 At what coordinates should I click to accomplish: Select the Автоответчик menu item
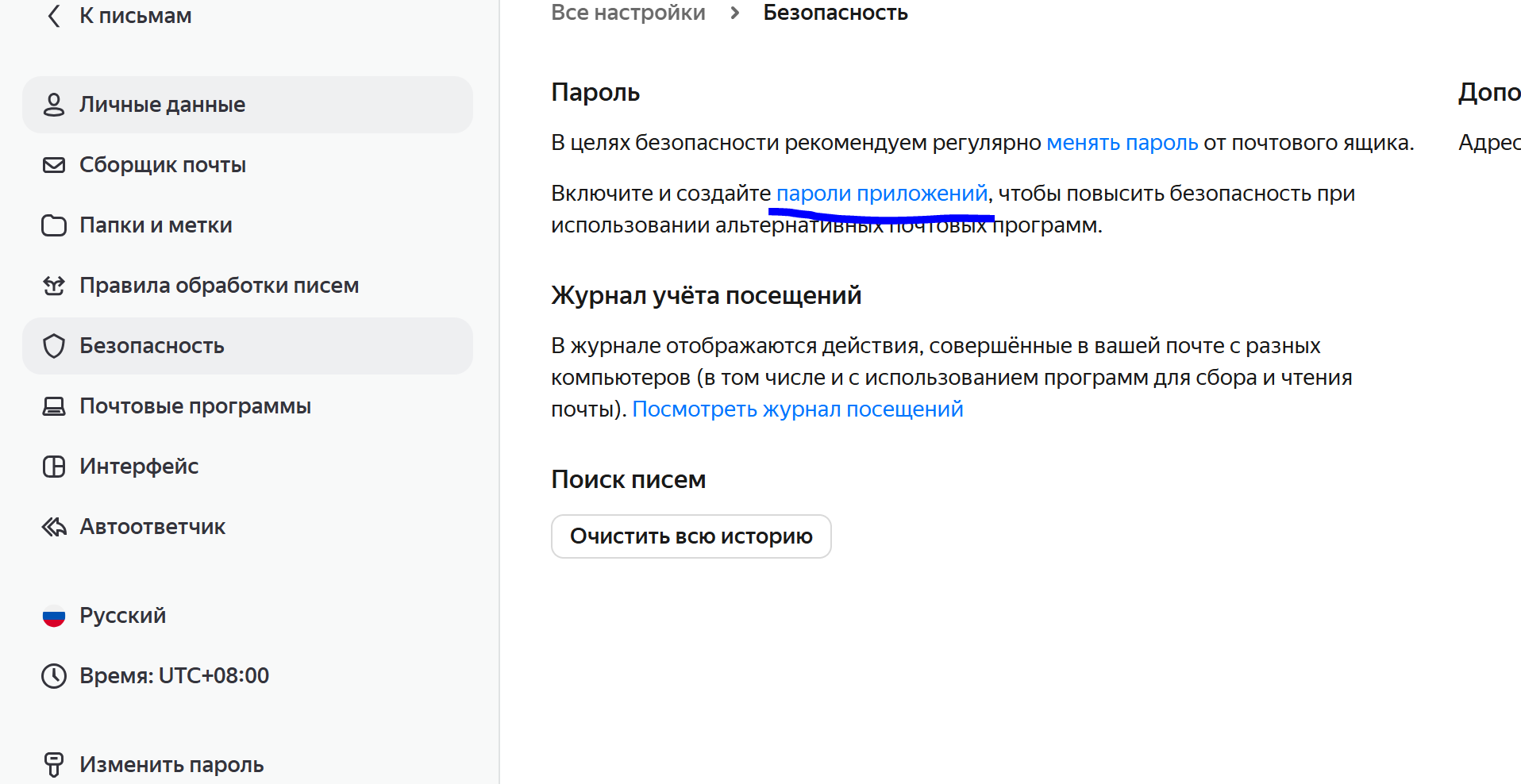click(x=152, y=527)
